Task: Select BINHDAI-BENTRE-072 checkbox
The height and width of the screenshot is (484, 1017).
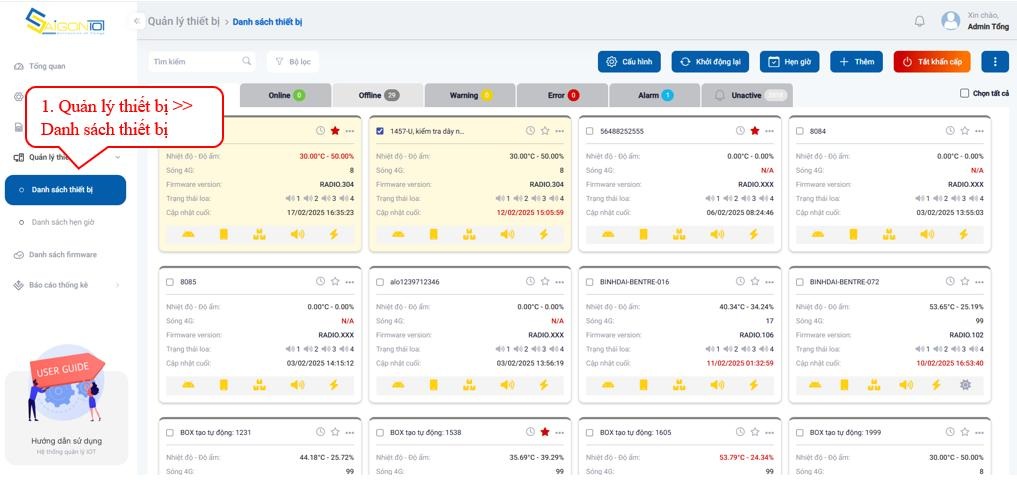Action: tap(800, 282)
